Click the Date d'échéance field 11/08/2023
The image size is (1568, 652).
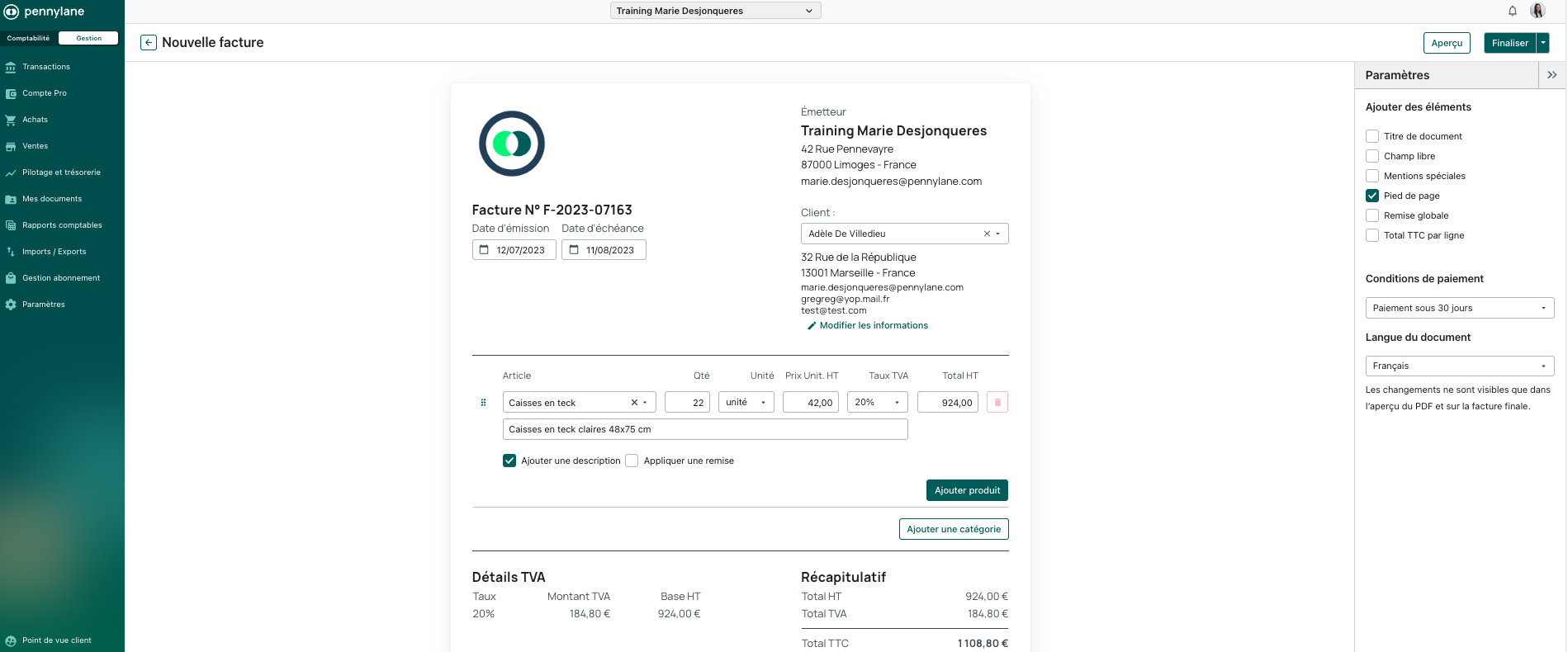click(604, 250)
